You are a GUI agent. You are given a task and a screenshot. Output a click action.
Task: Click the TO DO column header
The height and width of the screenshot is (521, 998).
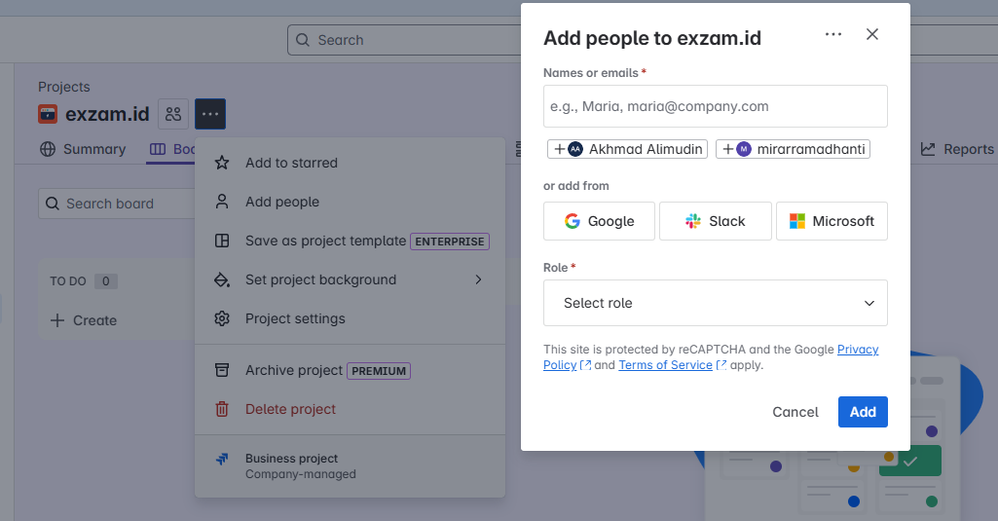(x=68, y=281)
